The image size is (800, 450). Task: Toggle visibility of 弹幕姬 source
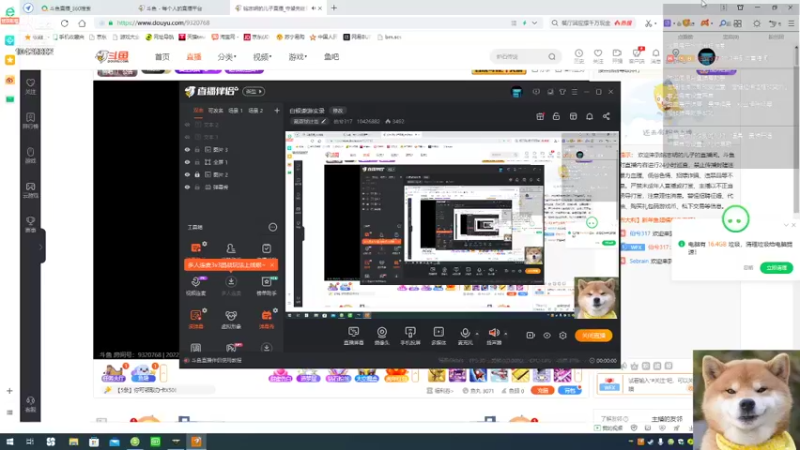[187, 187]
